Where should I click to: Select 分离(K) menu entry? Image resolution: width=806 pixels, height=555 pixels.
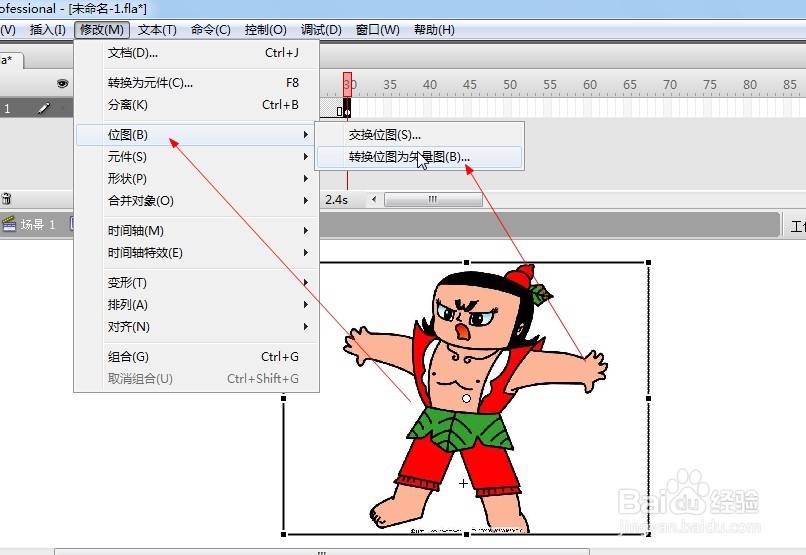tap(196, 105)
